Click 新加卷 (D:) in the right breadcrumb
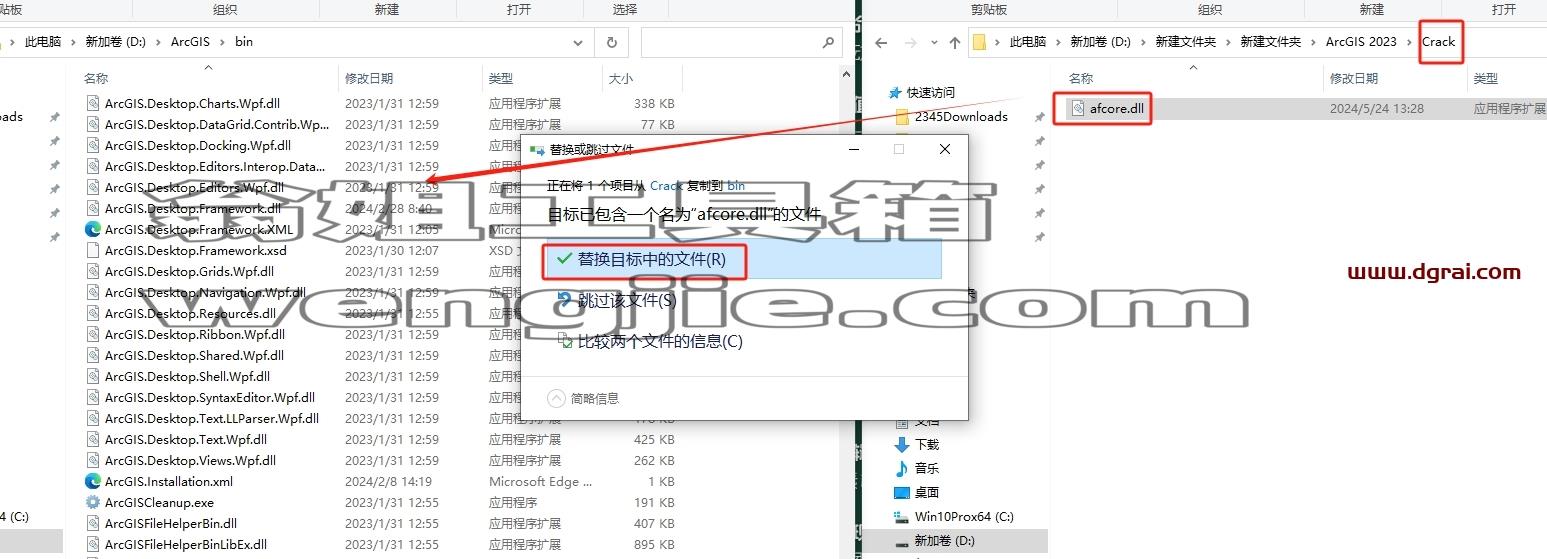Image resolution: width=1547 pixels, height=559 pixels. point(1100,42)
